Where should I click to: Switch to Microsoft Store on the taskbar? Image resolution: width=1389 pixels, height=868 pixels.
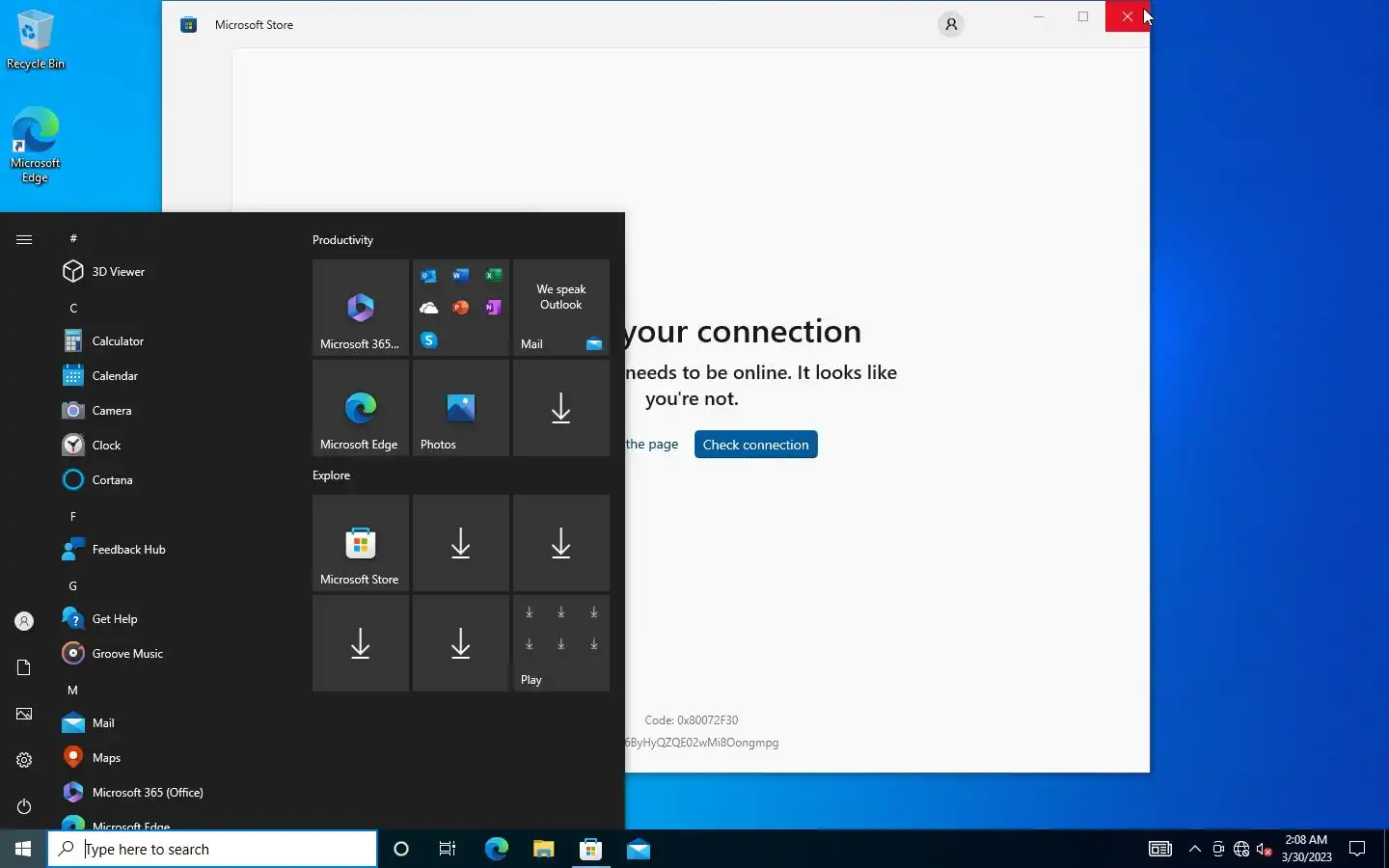click(590, 849)
